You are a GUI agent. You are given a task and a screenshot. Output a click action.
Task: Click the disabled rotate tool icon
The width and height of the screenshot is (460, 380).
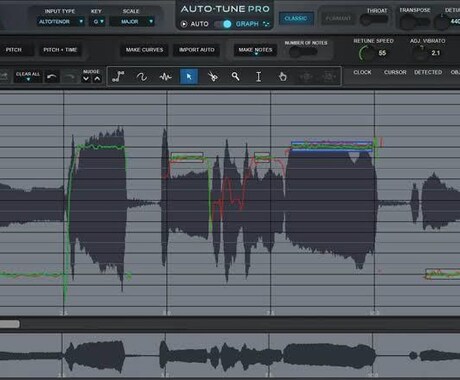[306, 77]
